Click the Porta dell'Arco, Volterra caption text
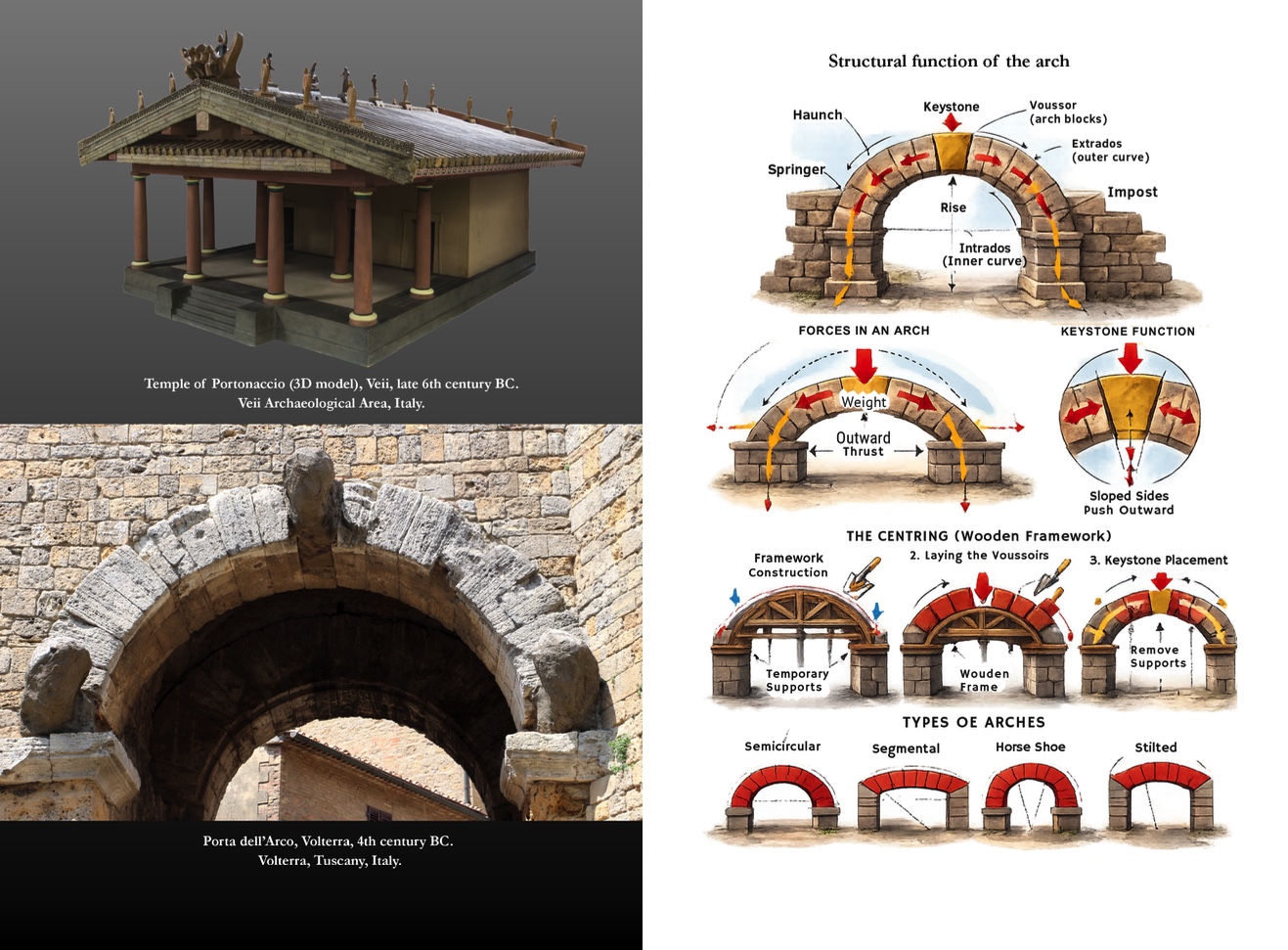Viewport: 1288px width, 950px height. pyautogui.click(x=329, y=850)
